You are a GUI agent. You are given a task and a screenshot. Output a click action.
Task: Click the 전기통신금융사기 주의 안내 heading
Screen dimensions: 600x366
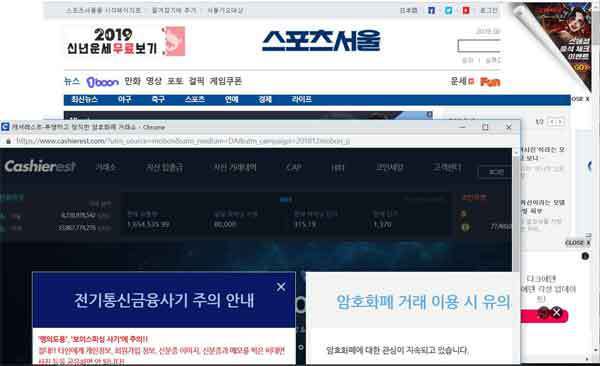tap(164, 300)
